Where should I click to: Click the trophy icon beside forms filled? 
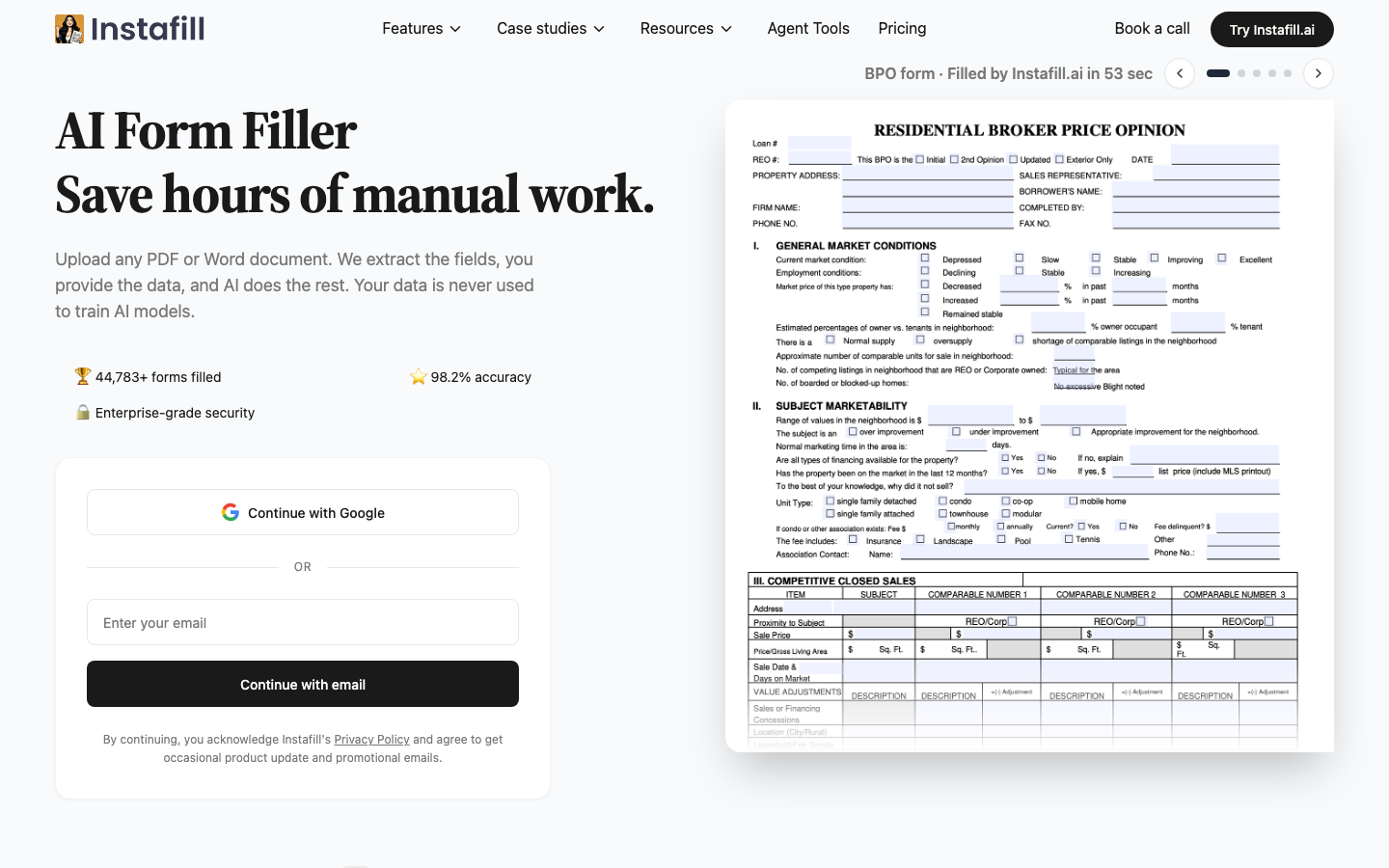point(83,376)
